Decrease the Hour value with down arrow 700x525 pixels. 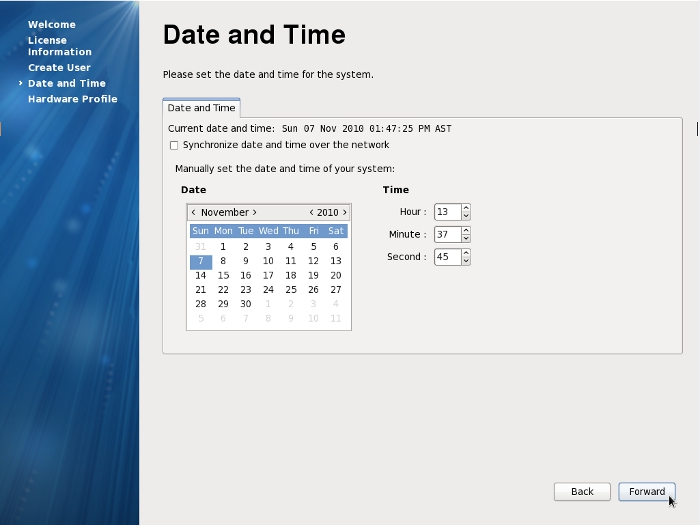pyautogui.click(x=466, y=216)
